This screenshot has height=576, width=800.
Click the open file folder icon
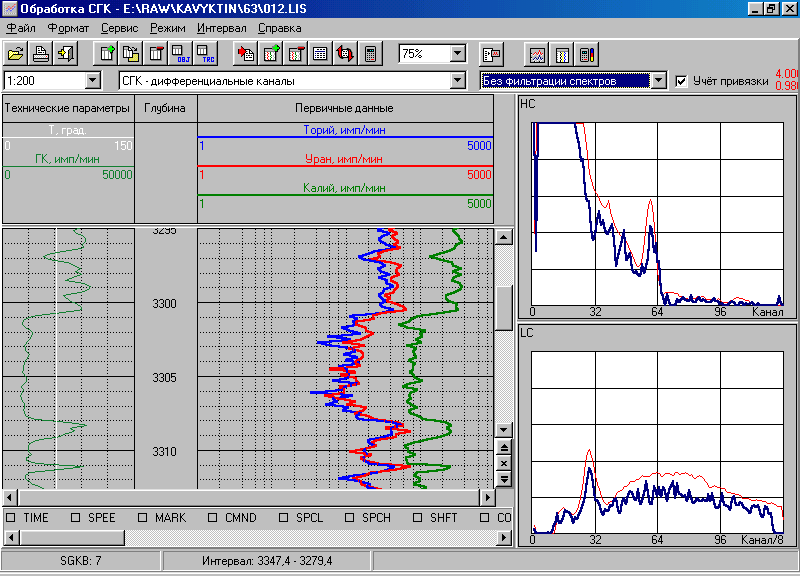(15, 53)
